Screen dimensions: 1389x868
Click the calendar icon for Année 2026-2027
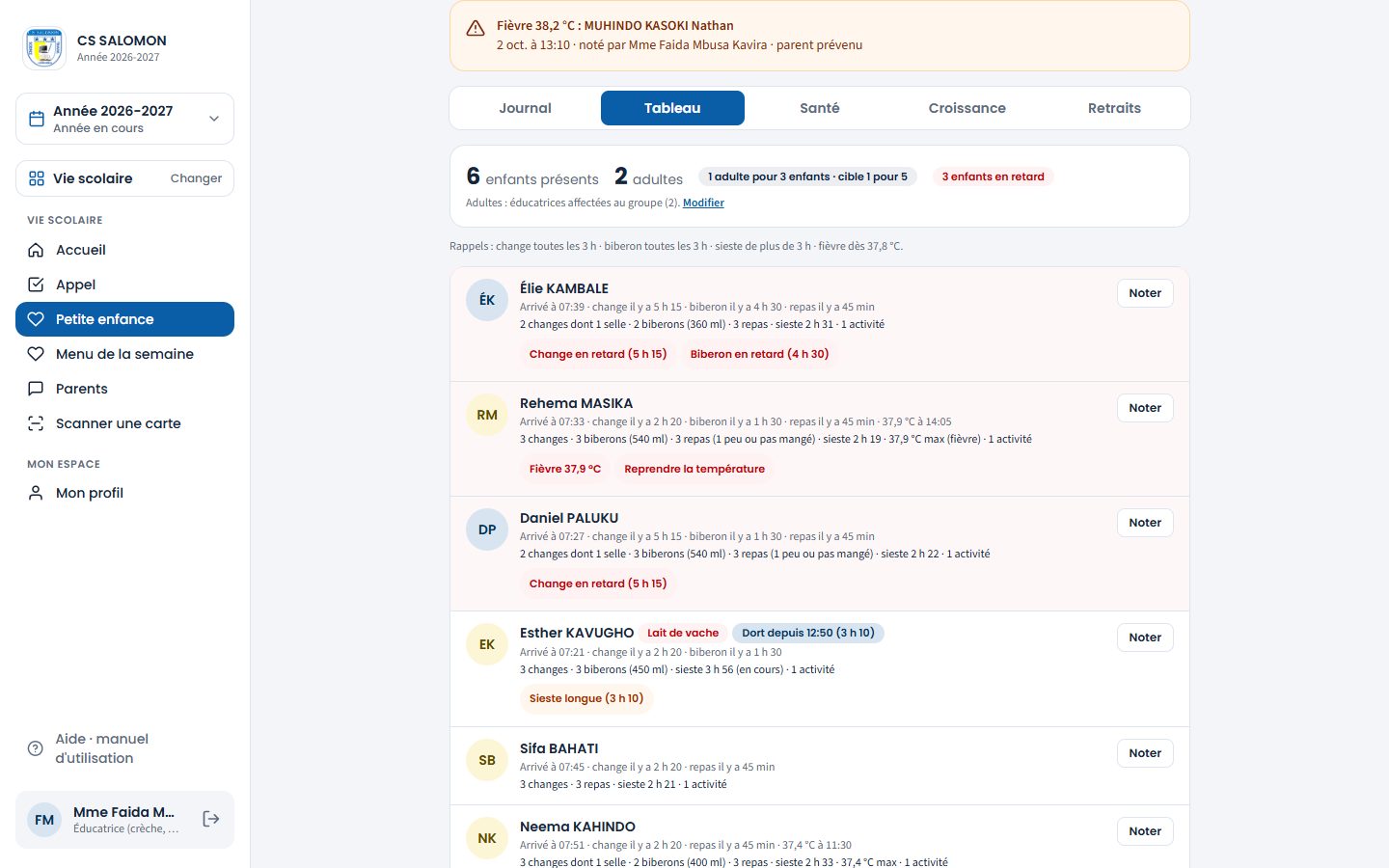click(x=37, y=119)
